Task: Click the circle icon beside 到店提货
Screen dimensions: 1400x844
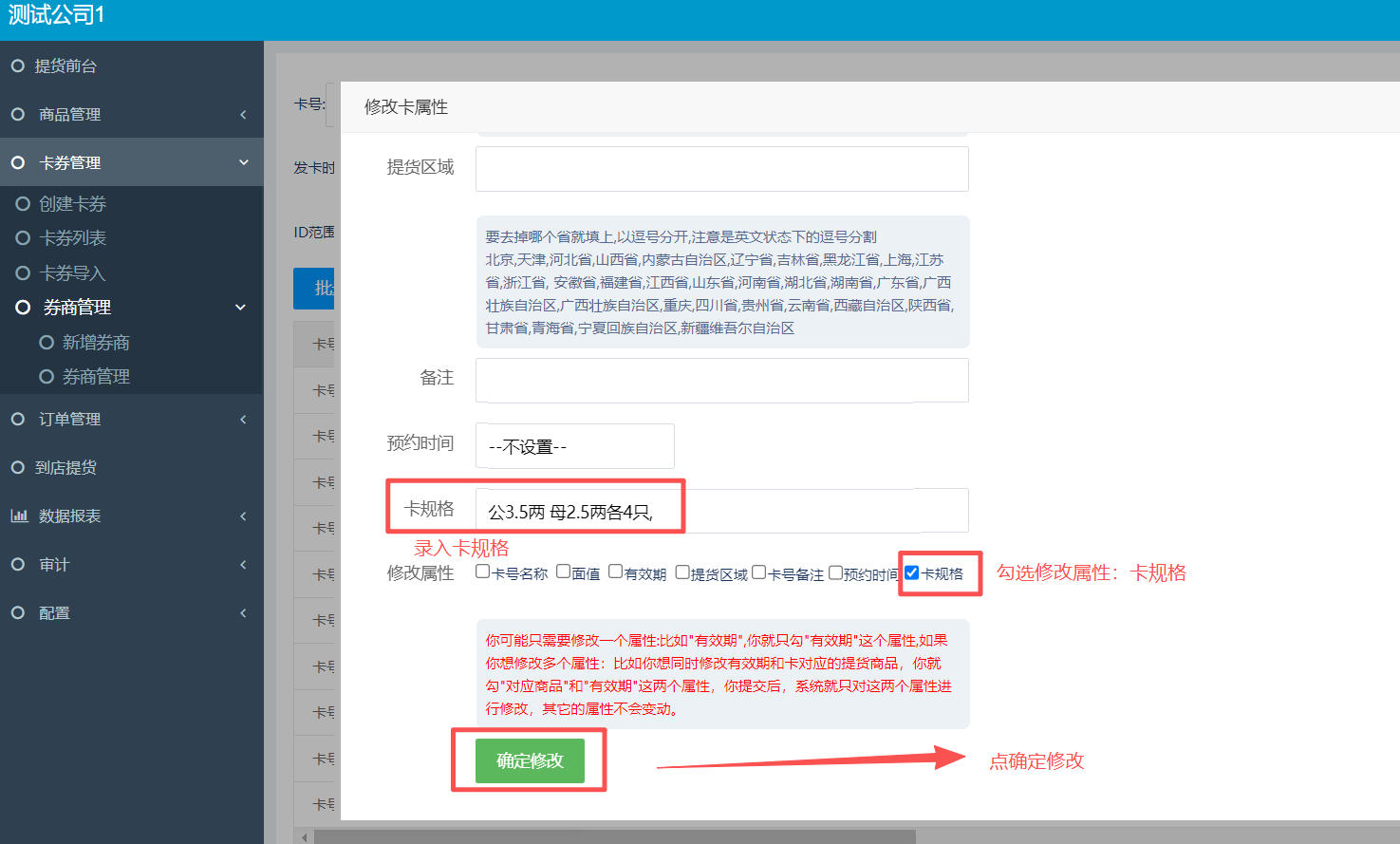Action: pos(17,467)
